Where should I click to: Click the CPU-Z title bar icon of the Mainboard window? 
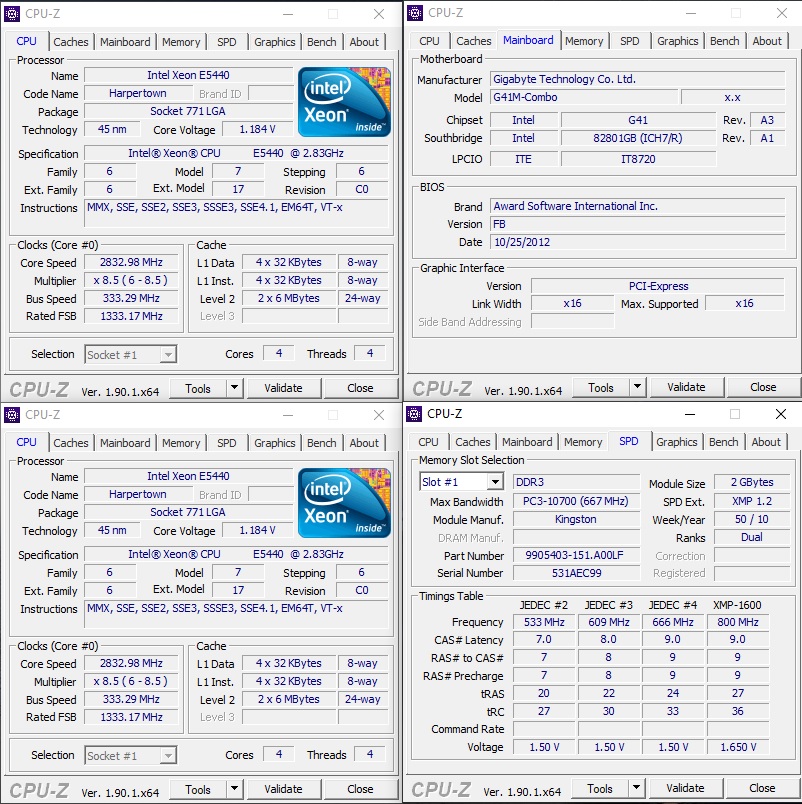415,13
